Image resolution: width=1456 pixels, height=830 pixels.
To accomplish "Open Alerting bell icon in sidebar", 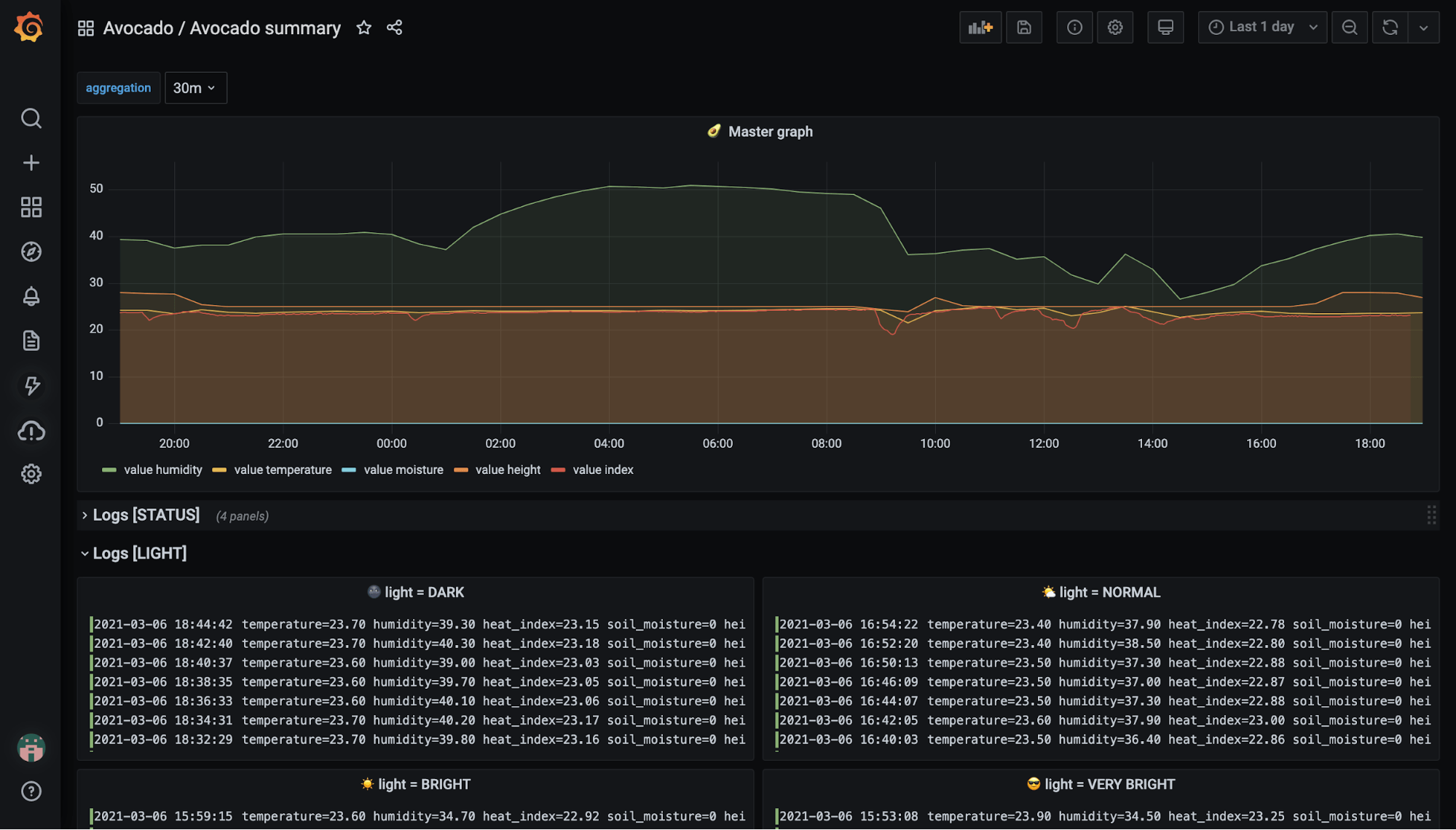I will click(31, 296).
